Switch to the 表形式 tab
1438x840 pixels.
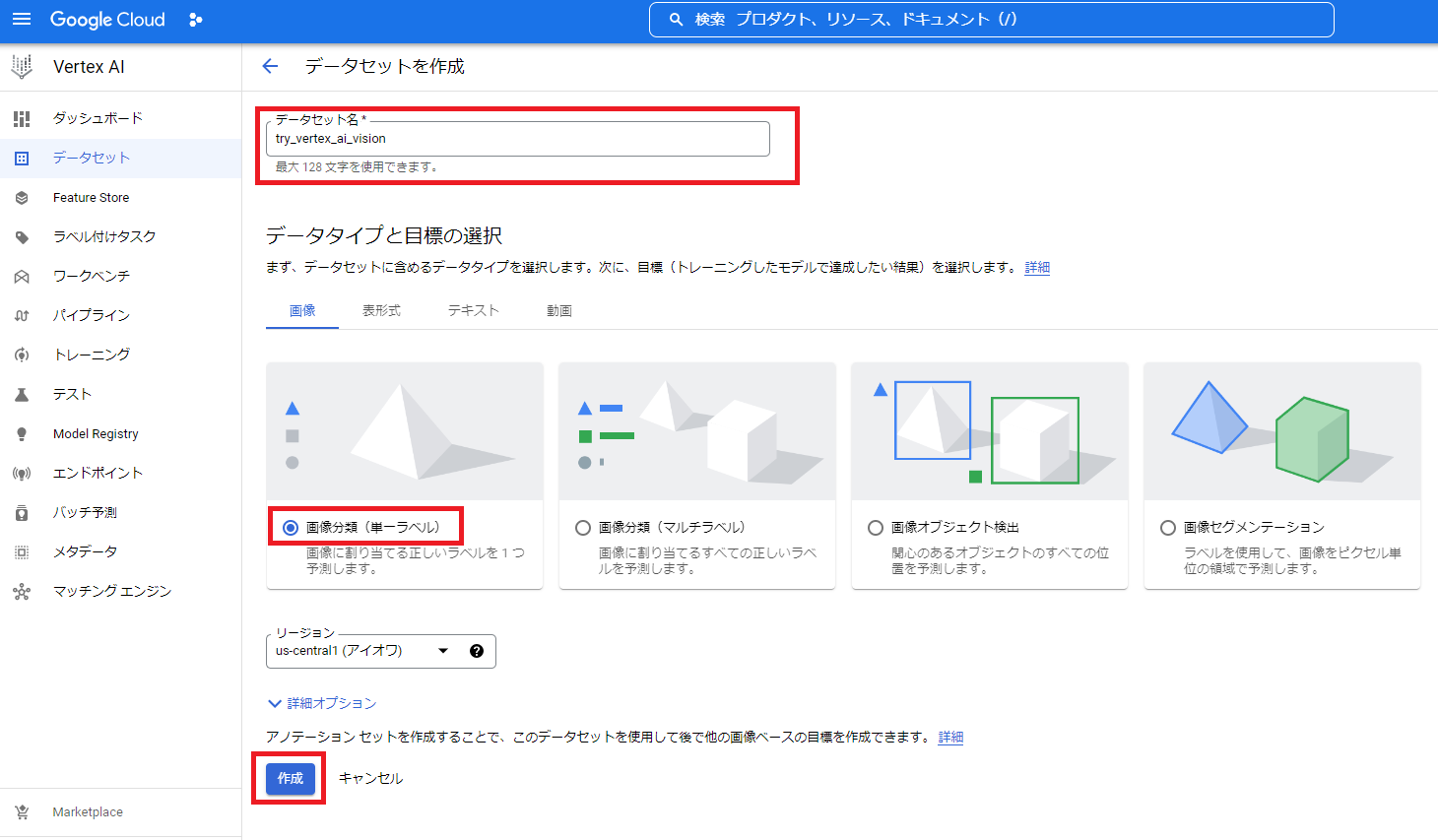381,310
